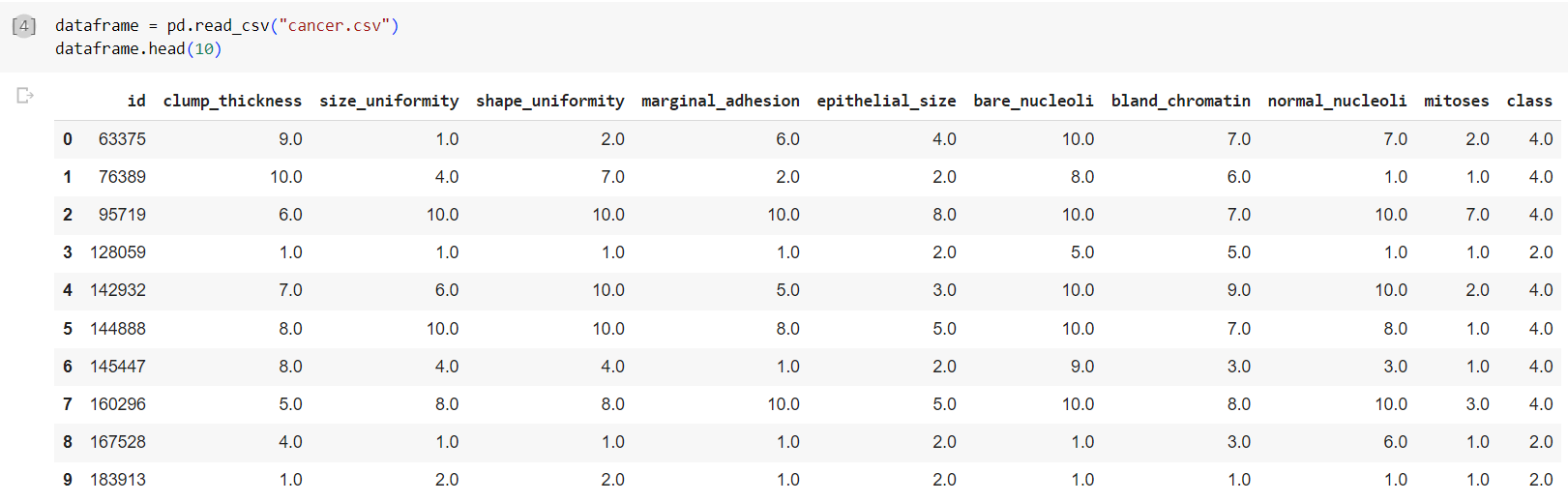The width and height of the screenshot is (1568, 502).
Task: Click the marginal_adhesion column header
Action: point(721,101)
